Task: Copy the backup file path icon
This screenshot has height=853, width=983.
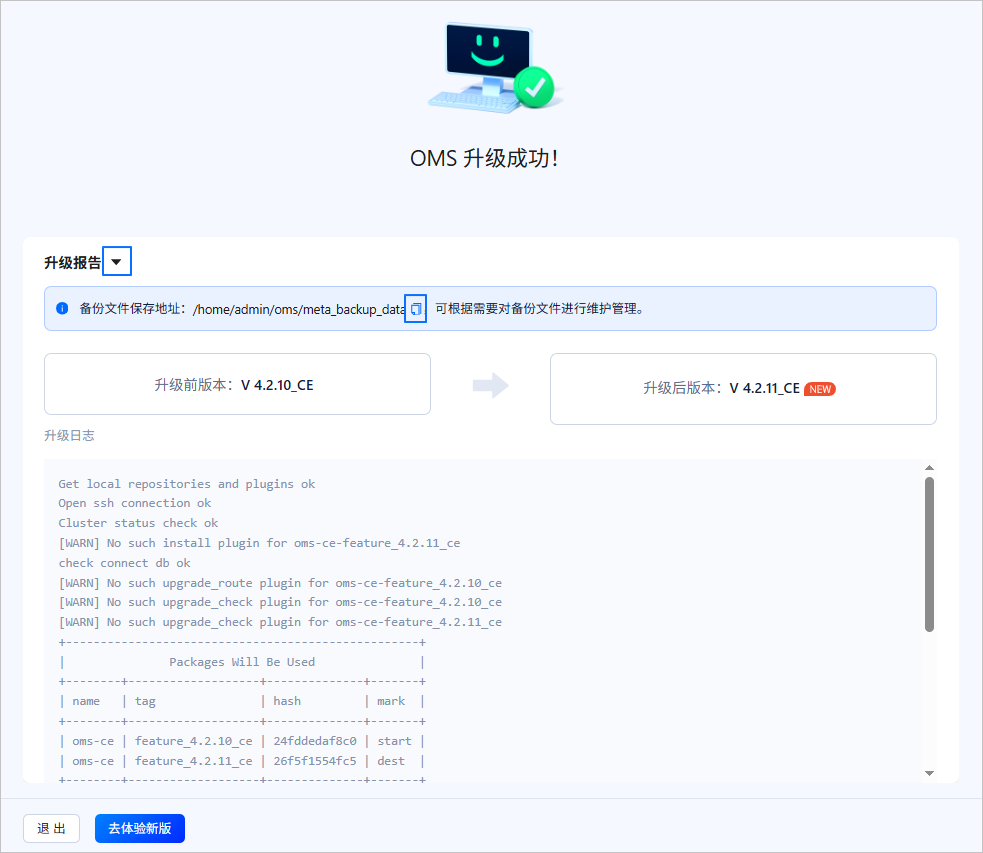Action: [416, 308]
